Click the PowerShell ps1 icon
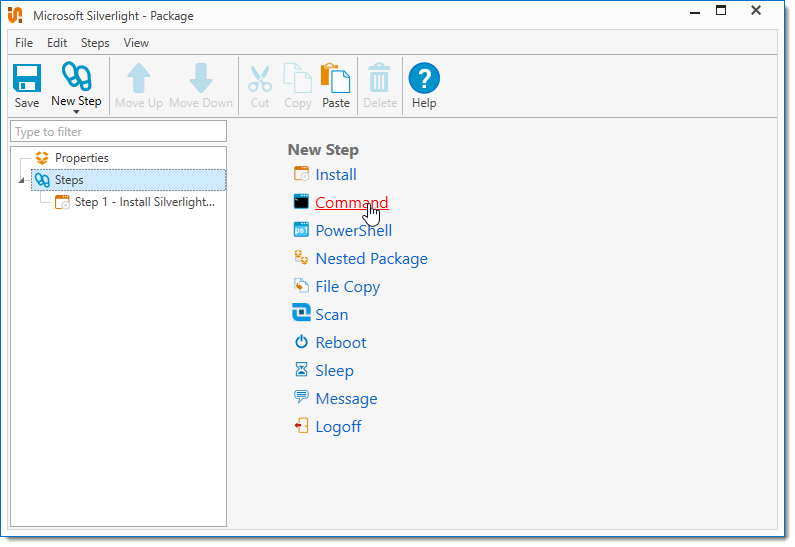Screen dimensions: 795x547 point(301,230)
